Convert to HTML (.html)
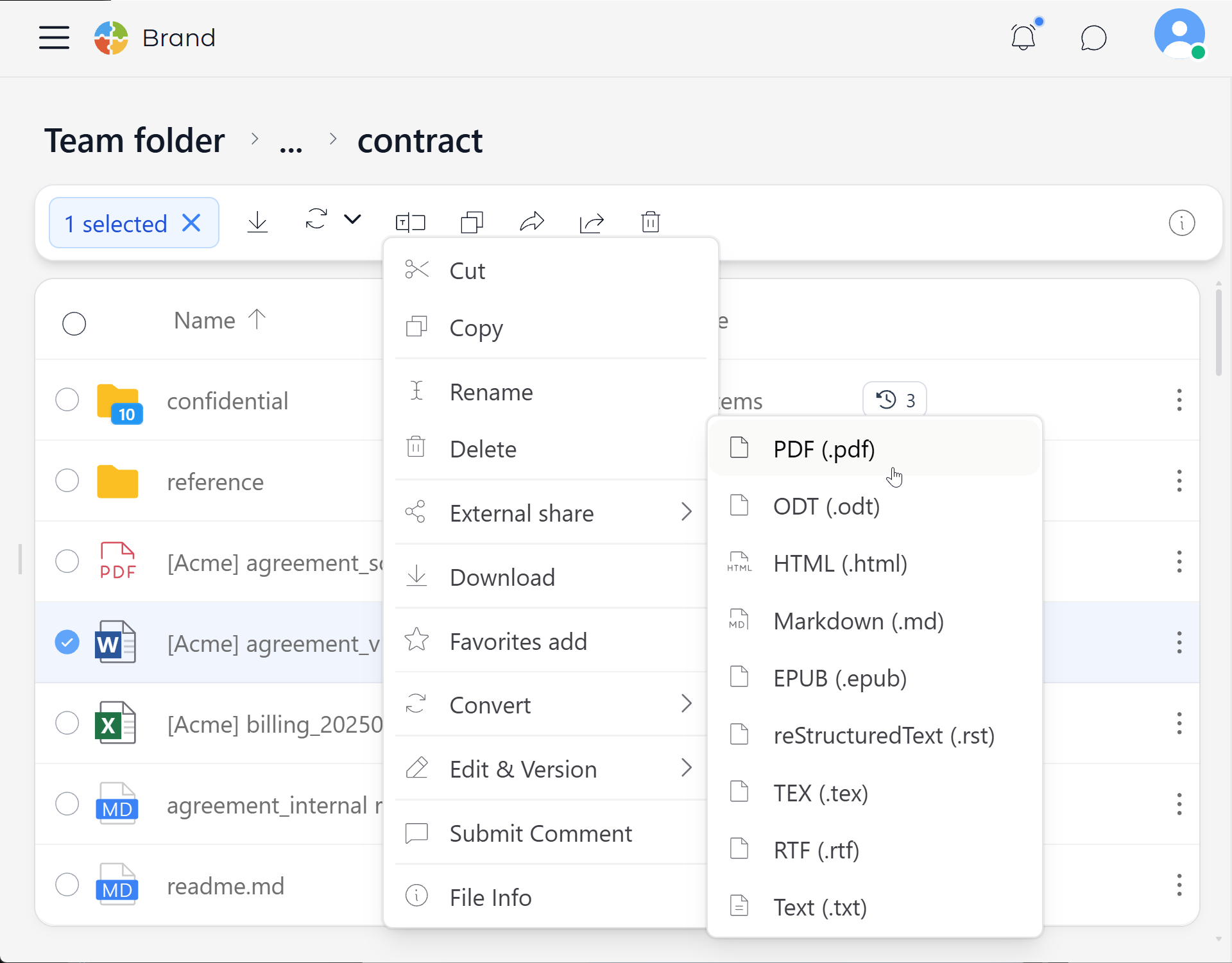This screenshot has width=1232, height=963. click(x=874, y=563)
